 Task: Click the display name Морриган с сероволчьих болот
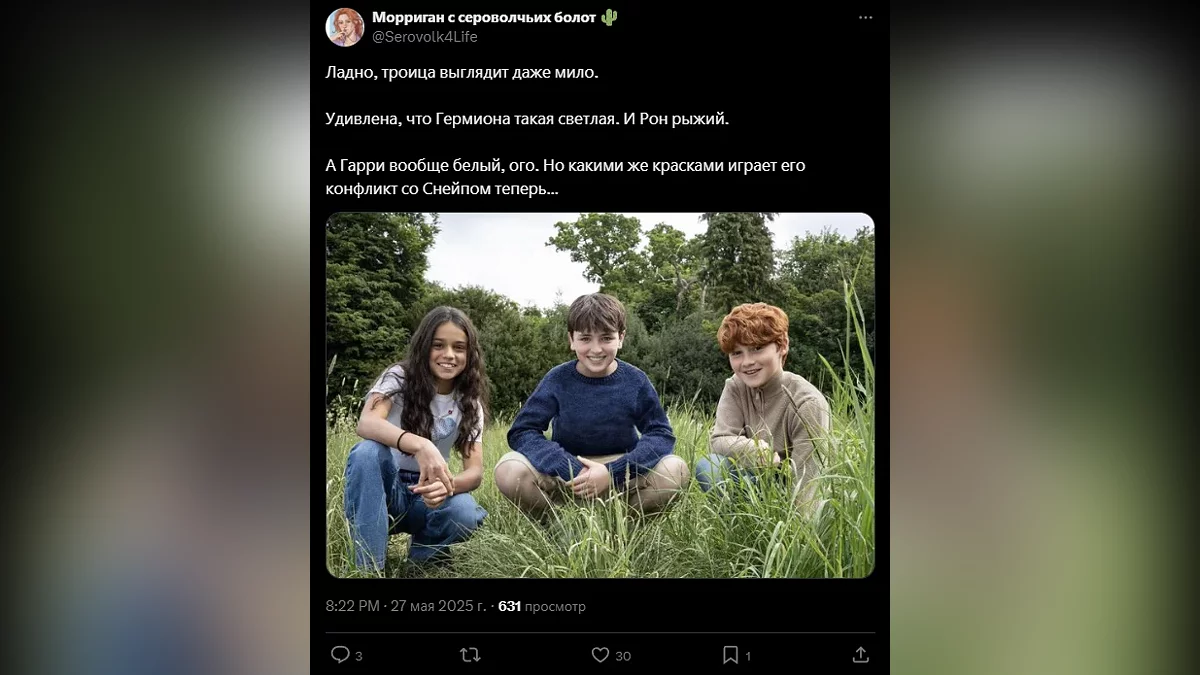pyautogui.click(x=484, y=18)
